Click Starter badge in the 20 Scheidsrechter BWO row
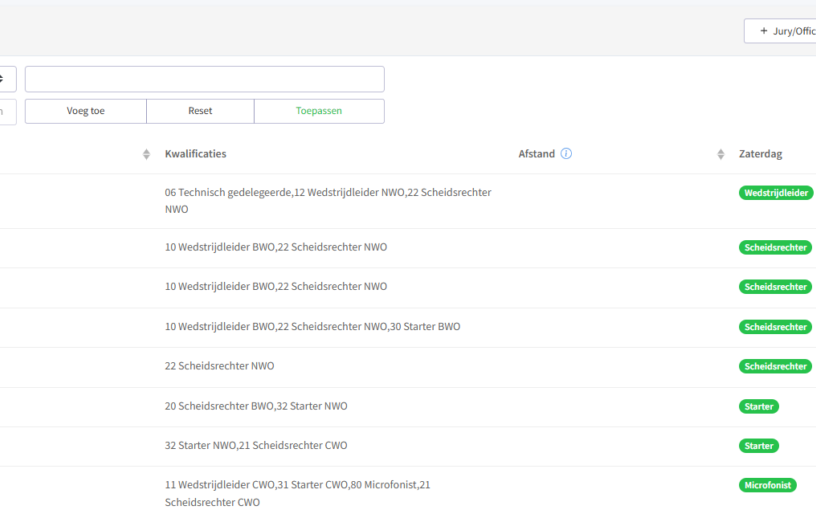 click(x=758, y=406)
